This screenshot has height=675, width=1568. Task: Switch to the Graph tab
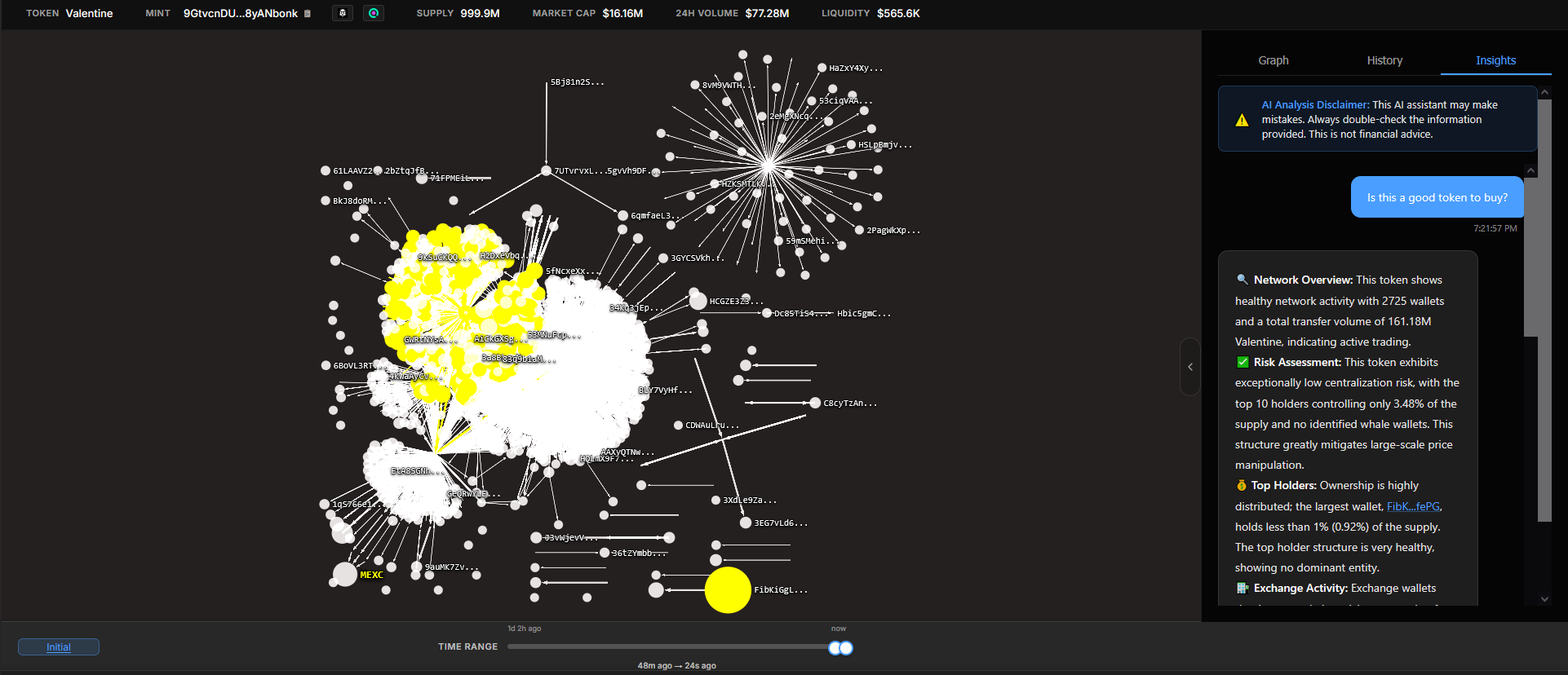pyautogui.click(x=1273, y=60)
